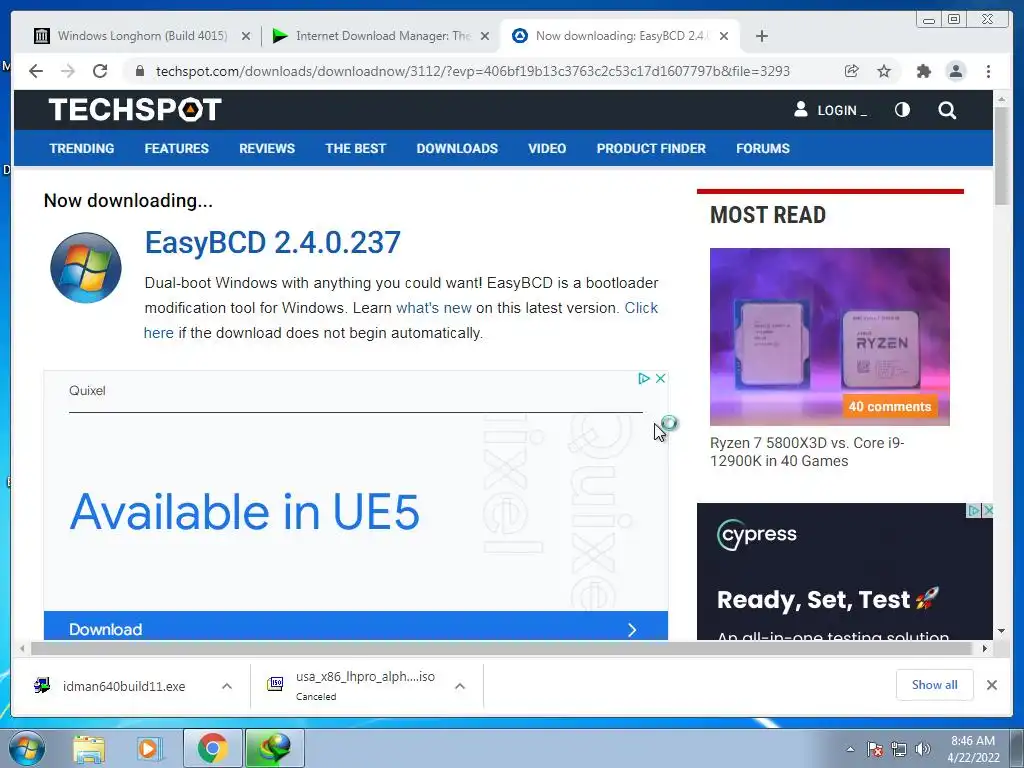Open AdChoices icon on Quixel ad
This screenshot has width=1024, height=768.
tap(643, 378)
